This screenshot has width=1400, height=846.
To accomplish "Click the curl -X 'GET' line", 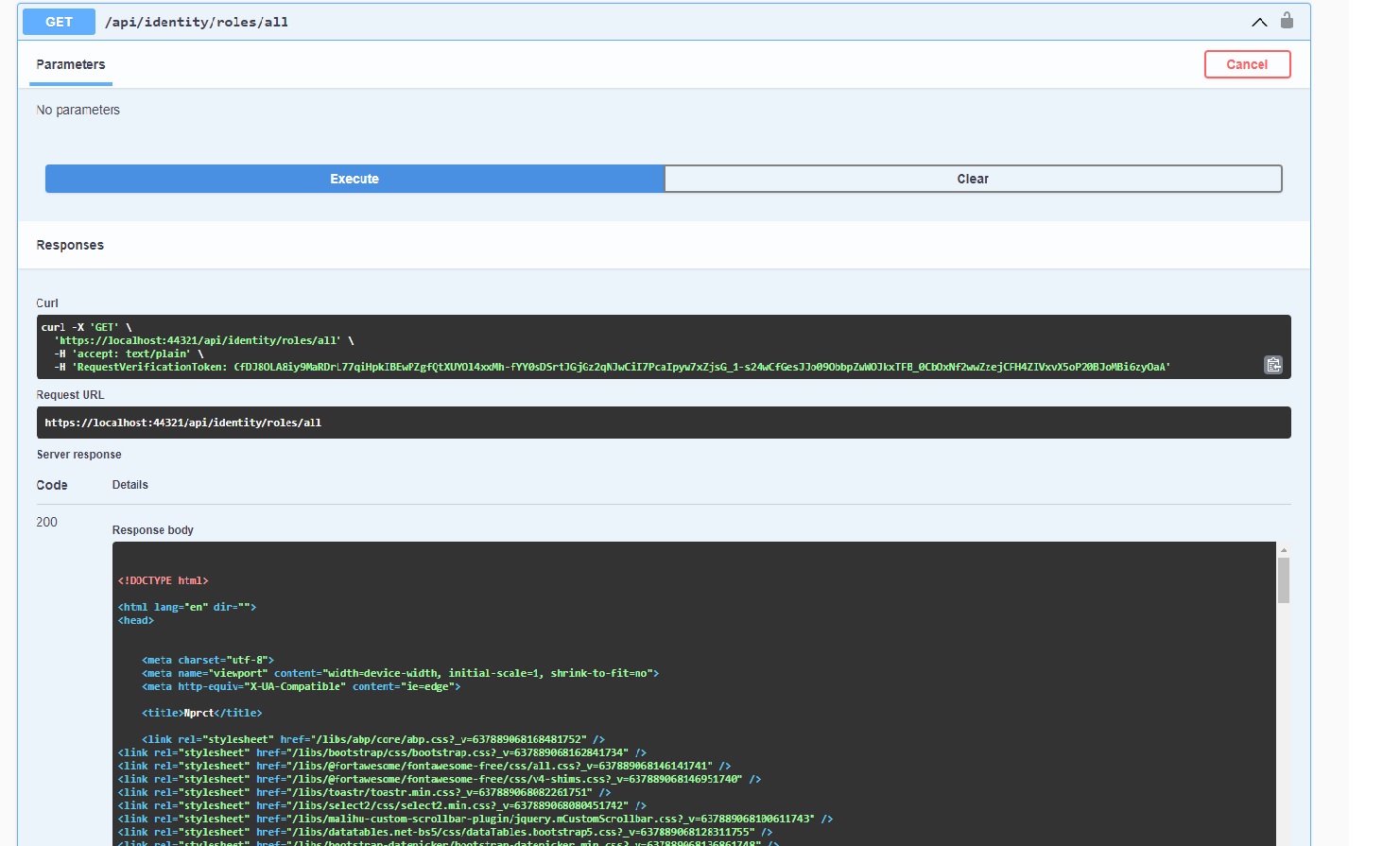I will (87, 327).
